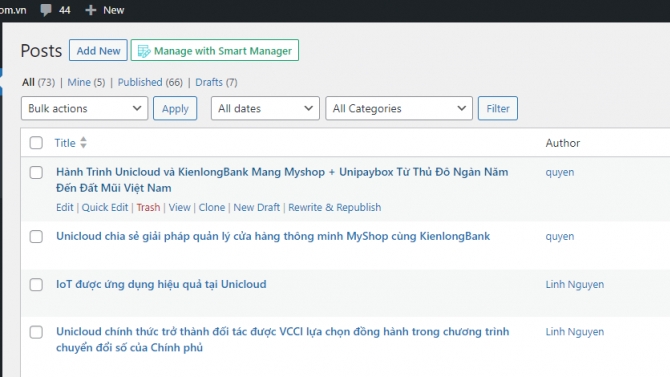The image size is (670, 377).
Task: Click the Add New post button
Action: tap(98, 50)
